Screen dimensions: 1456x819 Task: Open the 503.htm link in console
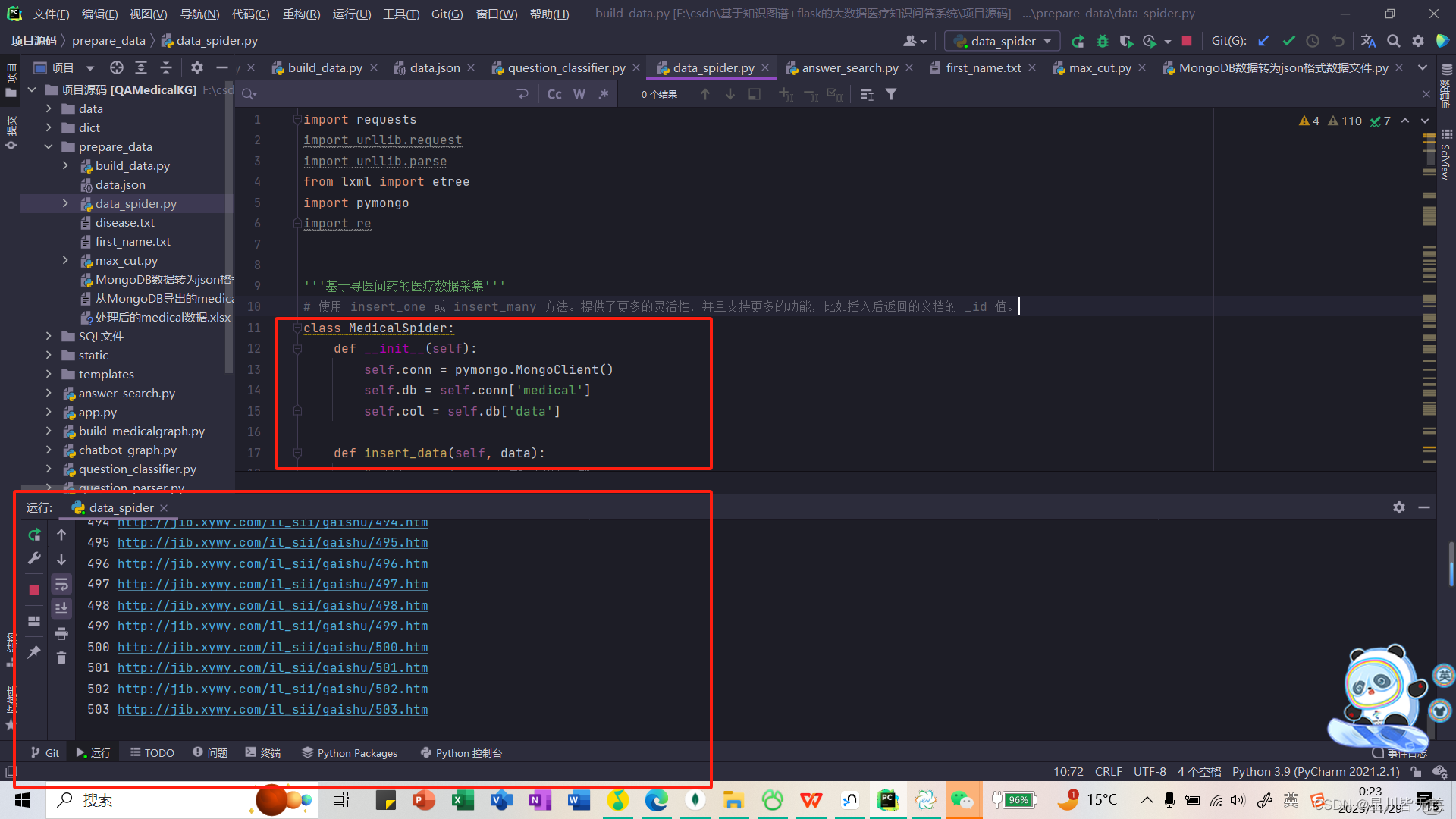(272, 709)
